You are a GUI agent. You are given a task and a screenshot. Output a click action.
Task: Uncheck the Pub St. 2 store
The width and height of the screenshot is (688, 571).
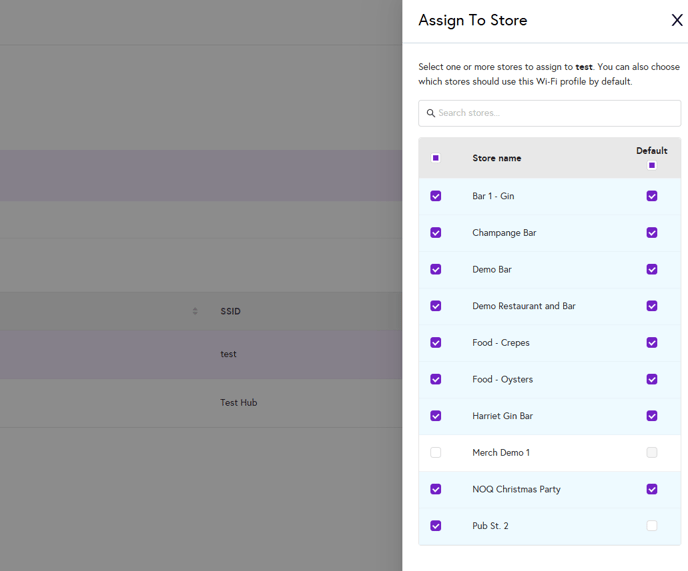pyautogui.click(x=436, y=526)
